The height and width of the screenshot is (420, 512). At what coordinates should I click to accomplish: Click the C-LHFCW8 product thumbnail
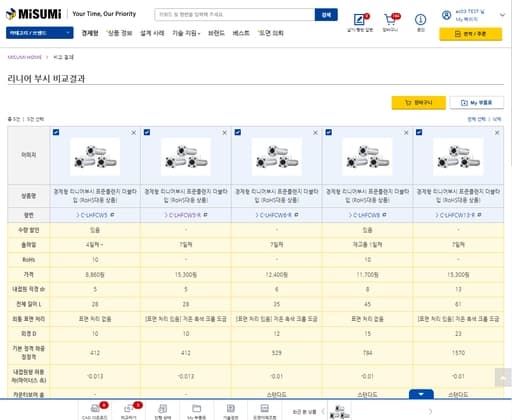(x=367, y=156)
